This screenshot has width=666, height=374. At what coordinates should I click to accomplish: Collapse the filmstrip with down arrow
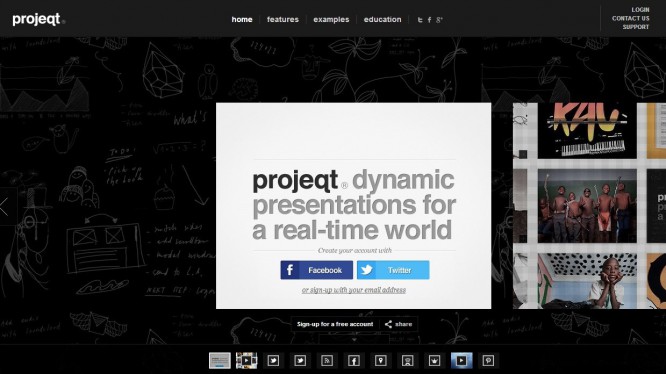(354, 340)
